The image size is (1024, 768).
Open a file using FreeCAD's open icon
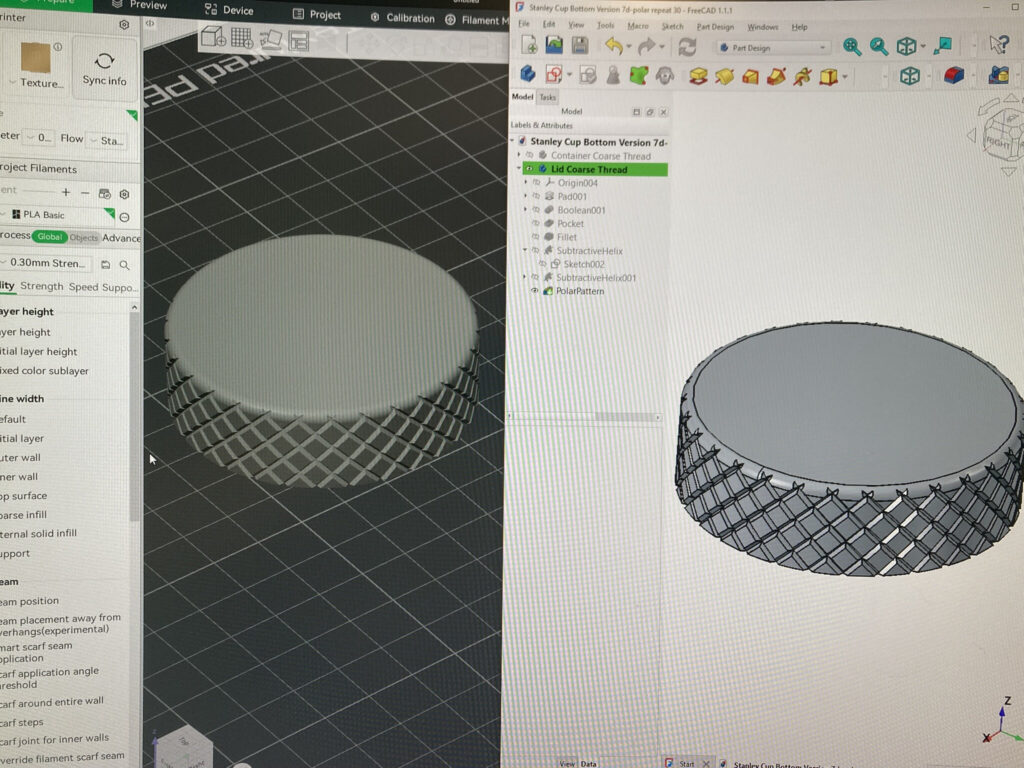[554, 45]
